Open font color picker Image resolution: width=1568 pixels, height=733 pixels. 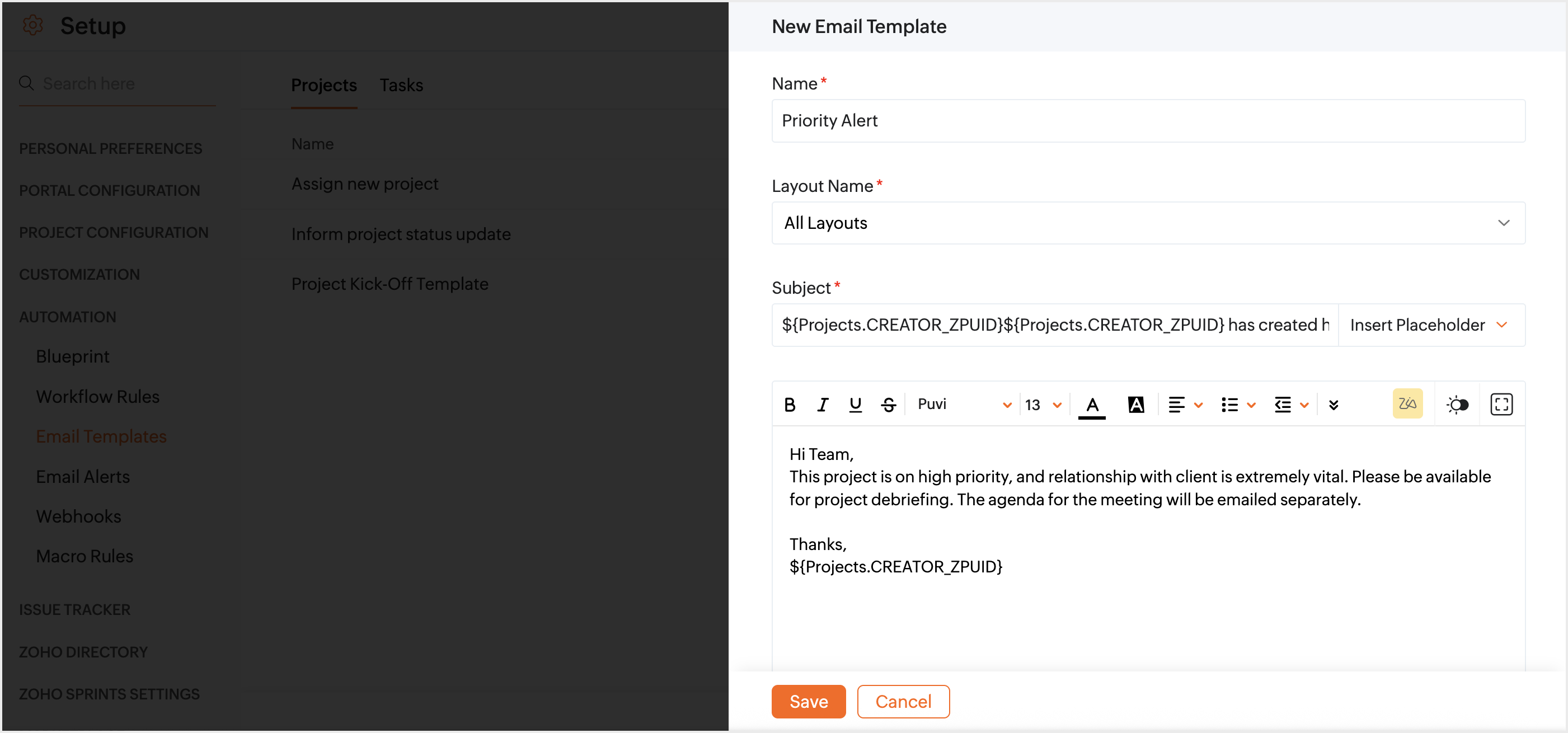tap(1091, 405)
